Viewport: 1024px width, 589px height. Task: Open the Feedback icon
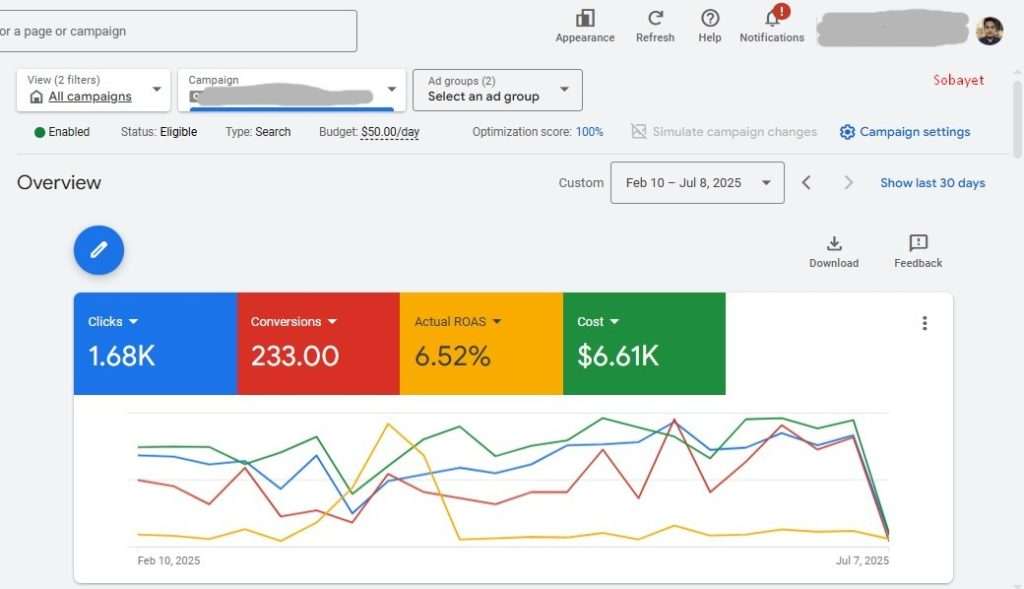[918, 244]
